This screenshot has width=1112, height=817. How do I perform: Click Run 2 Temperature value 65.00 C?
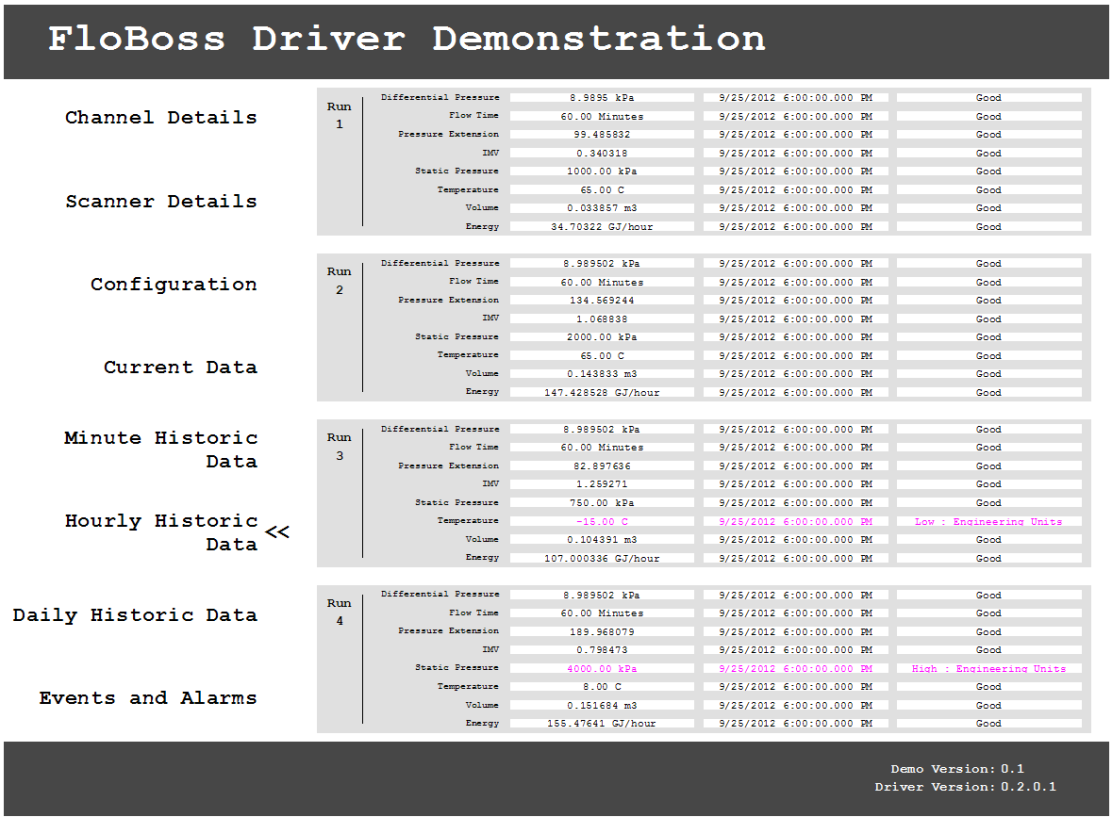pos(601,356)
